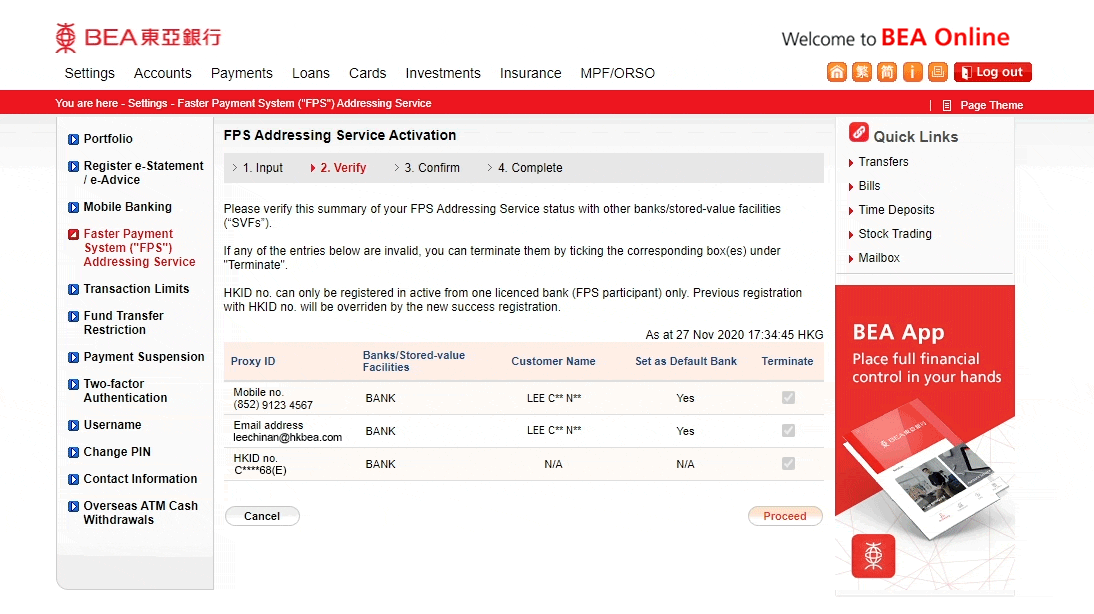Select step 1. Input
The width and height of the screenshot is (1094, 614).
pos(262,168)
